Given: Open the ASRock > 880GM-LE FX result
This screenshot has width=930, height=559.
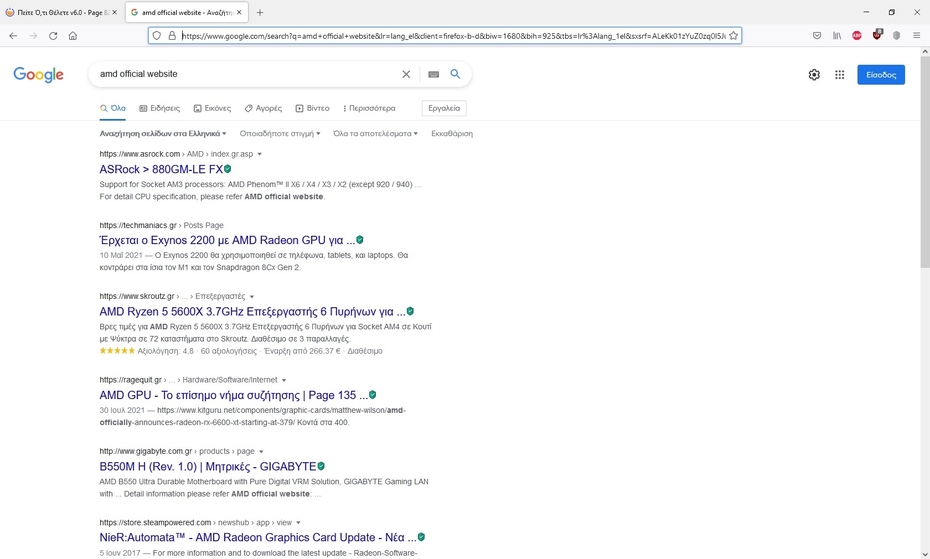Looking at the screenshot, I should pyautogui.click(x=161, y=169).
